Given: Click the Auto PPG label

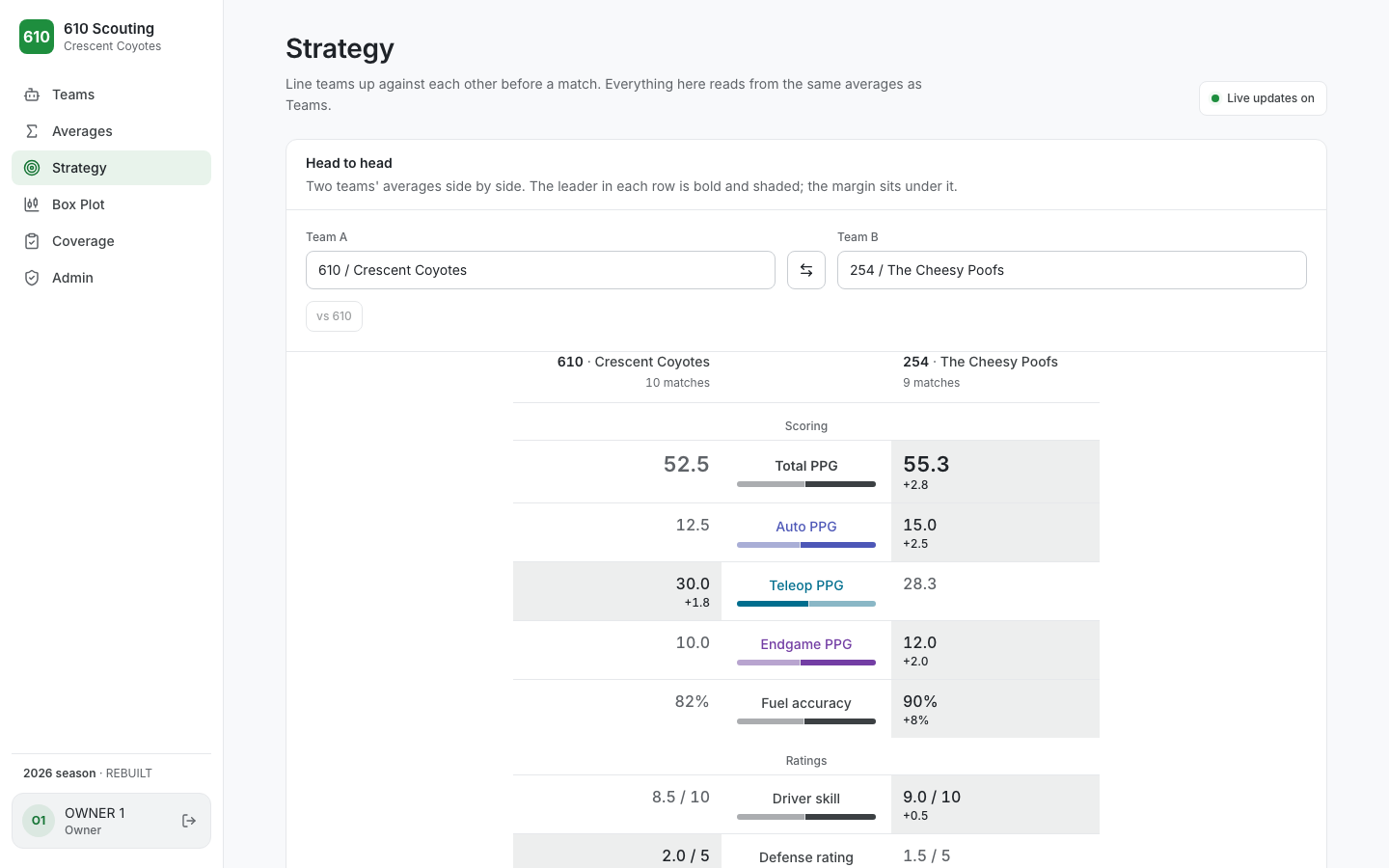Looking at the screenshot, I should 806,527.
